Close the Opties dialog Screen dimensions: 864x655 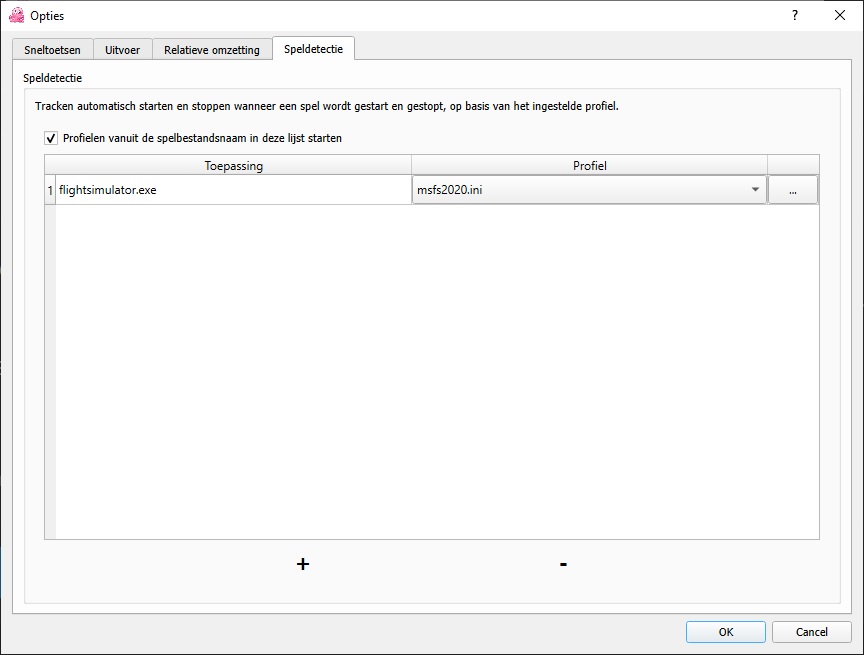840,15
